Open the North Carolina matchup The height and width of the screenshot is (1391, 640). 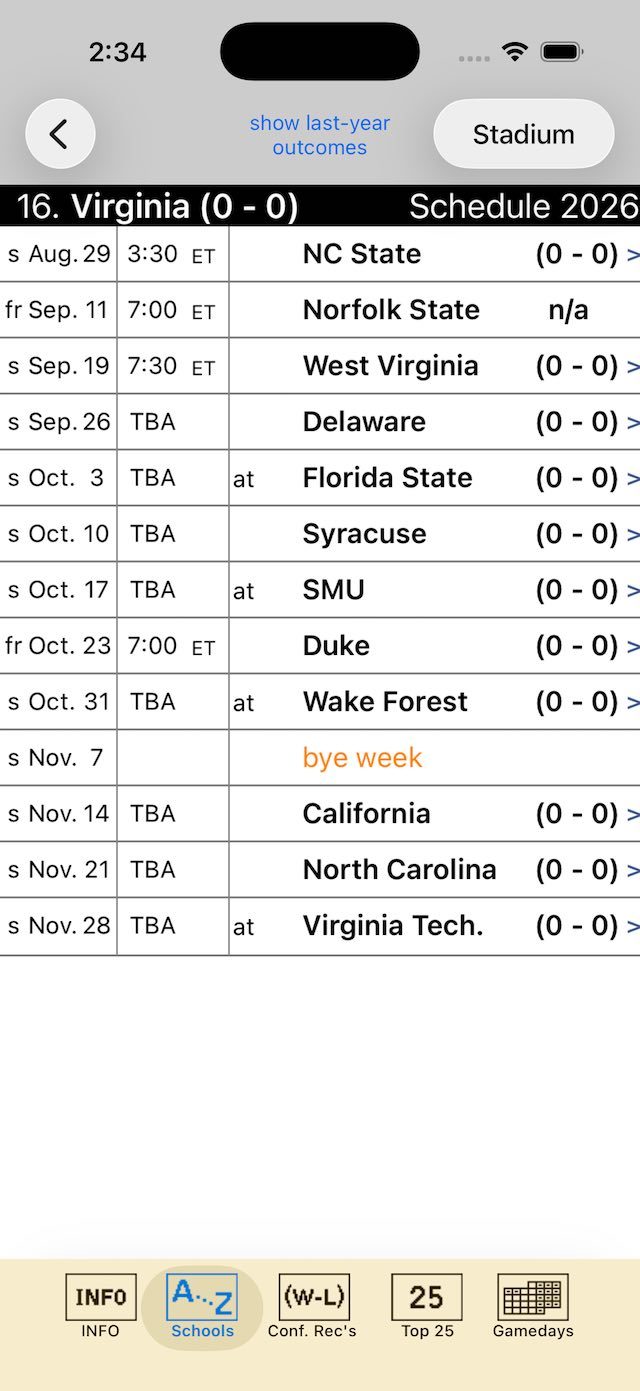tap(320, 870)
